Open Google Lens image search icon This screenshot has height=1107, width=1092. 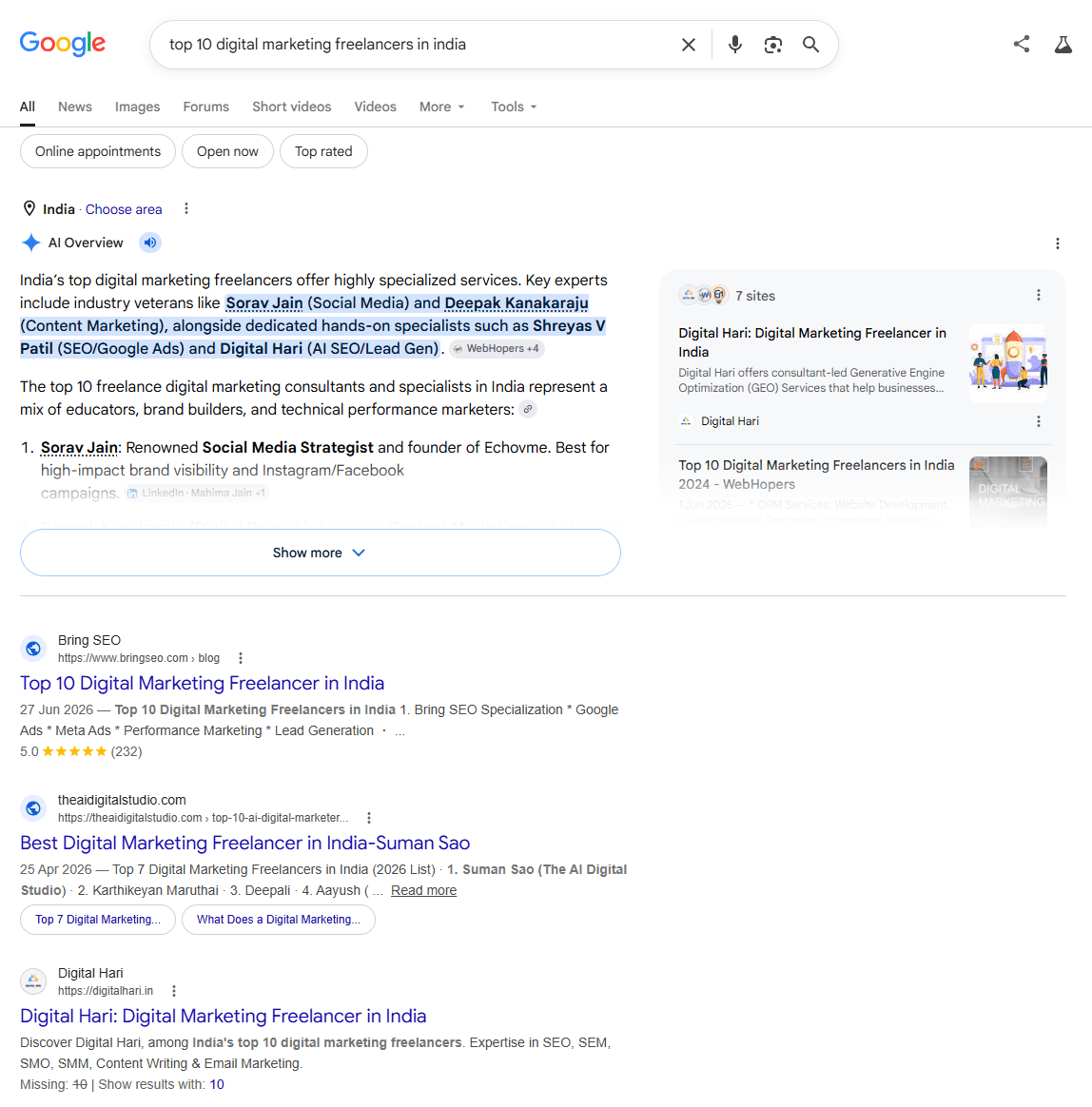click(x=772, y=45)
